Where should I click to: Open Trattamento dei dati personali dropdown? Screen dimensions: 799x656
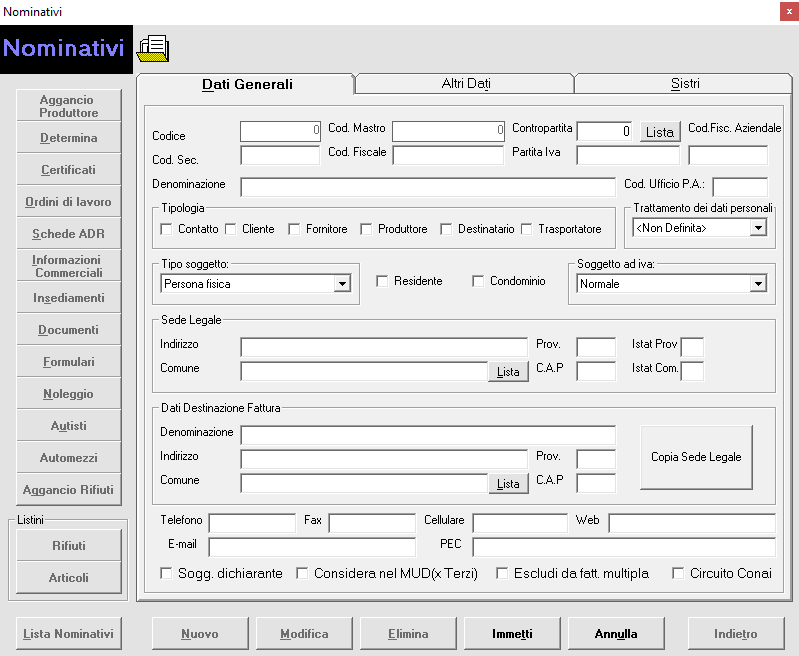tap(758, 228)
